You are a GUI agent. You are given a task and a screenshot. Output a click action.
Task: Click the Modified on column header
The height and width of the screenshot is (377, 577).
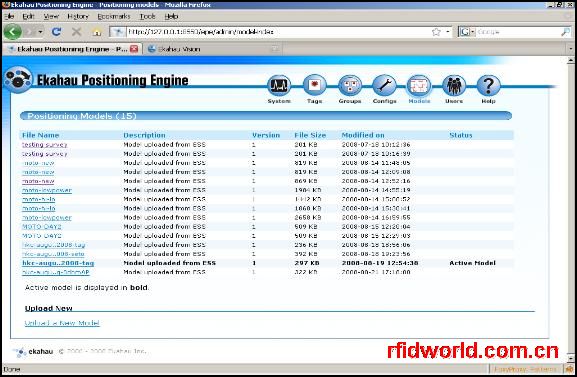tap(363, 135)
